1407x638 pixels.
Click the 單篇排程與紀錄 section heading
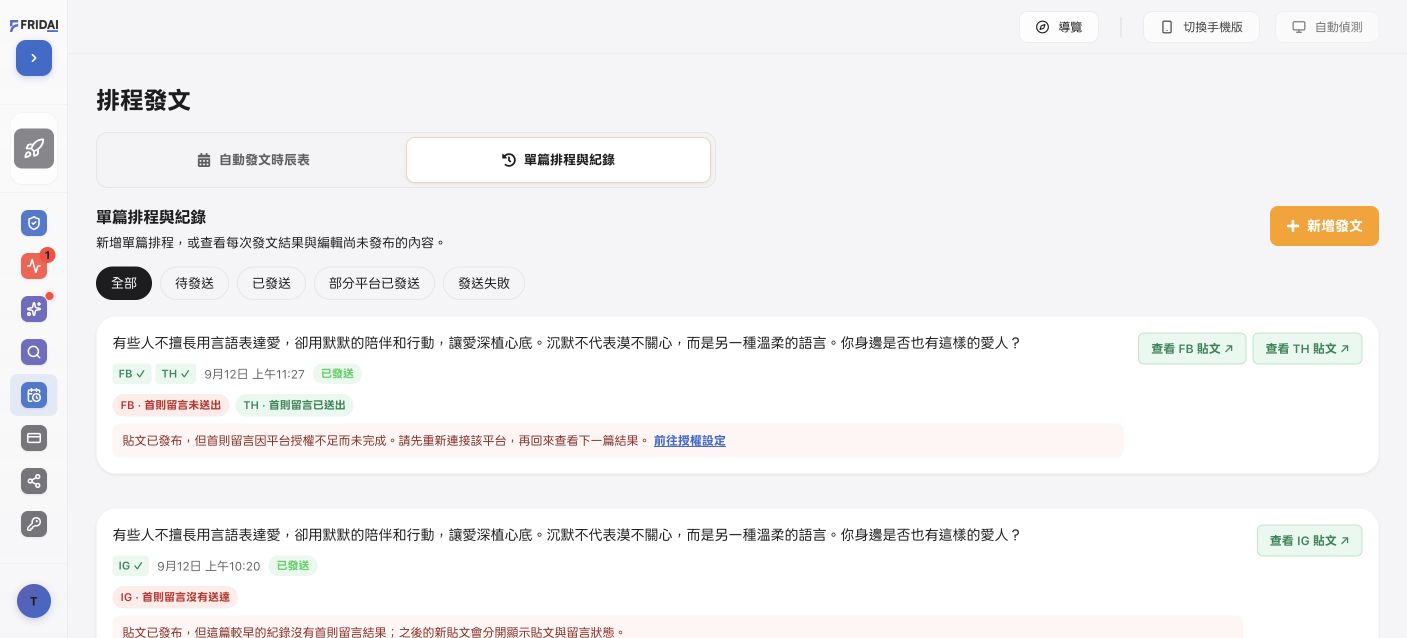[151, 217]
